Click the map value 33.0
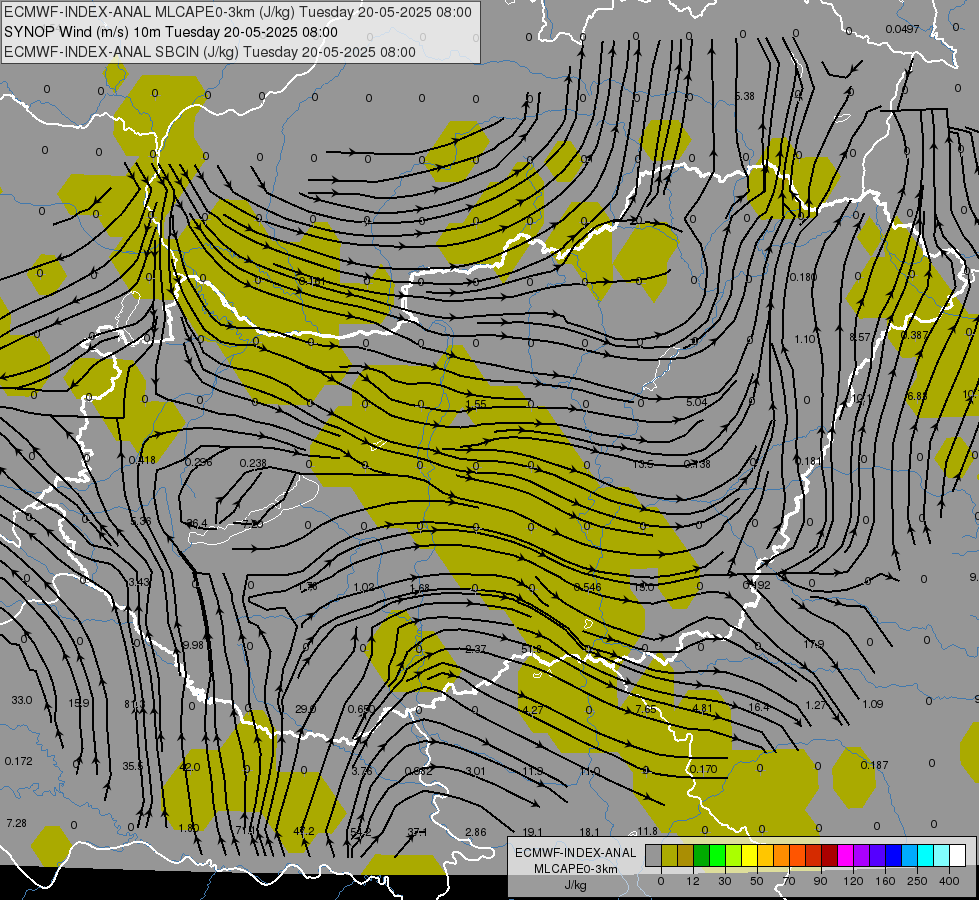 pos(22,700)
